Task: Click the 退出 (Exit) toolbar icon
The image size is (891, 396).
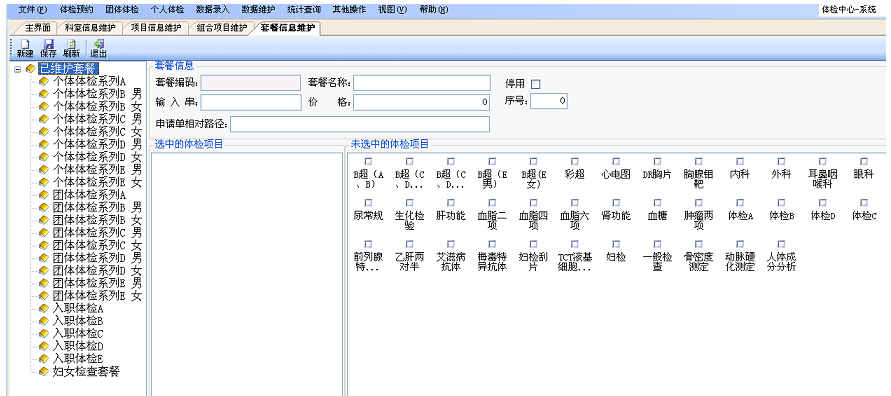Action: pyautogui.click(x=98, y=48)
